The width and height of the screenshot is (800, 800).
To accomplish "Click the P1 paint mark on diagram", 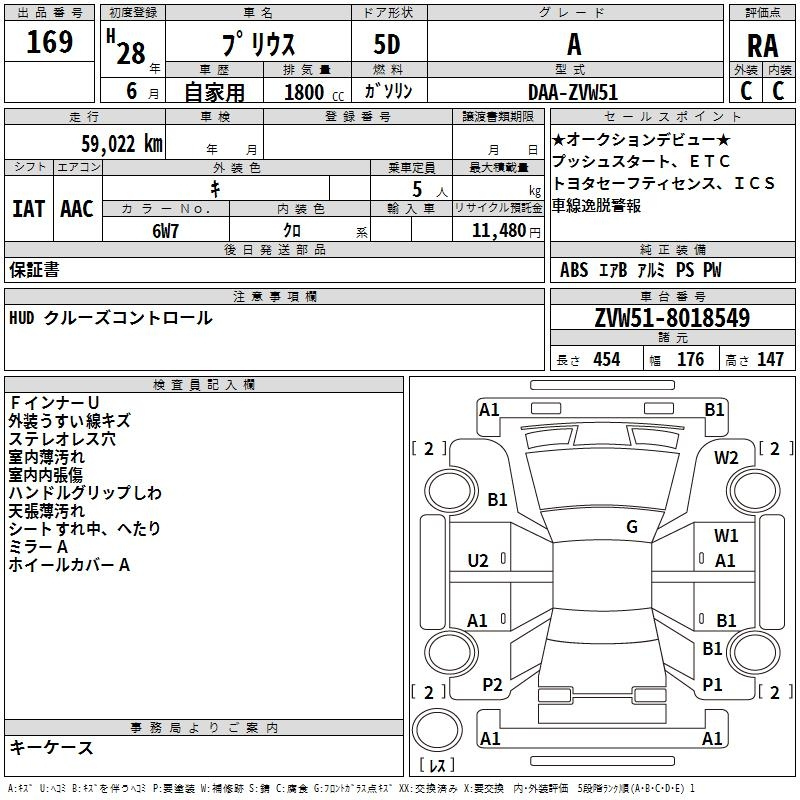I will click(712, 685).
